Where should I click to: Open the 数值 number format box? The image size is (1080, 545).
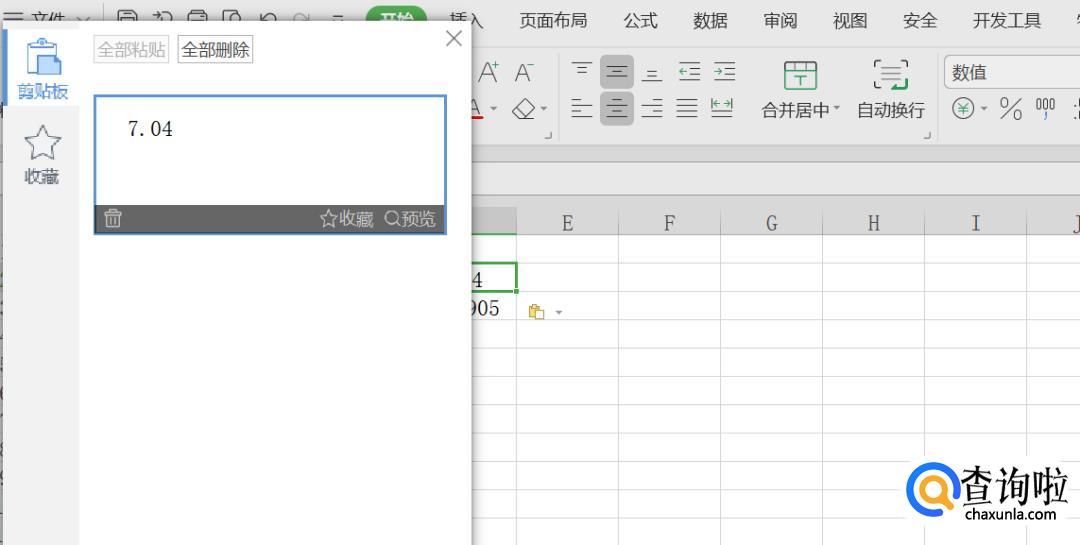[x=1012, y=72]
